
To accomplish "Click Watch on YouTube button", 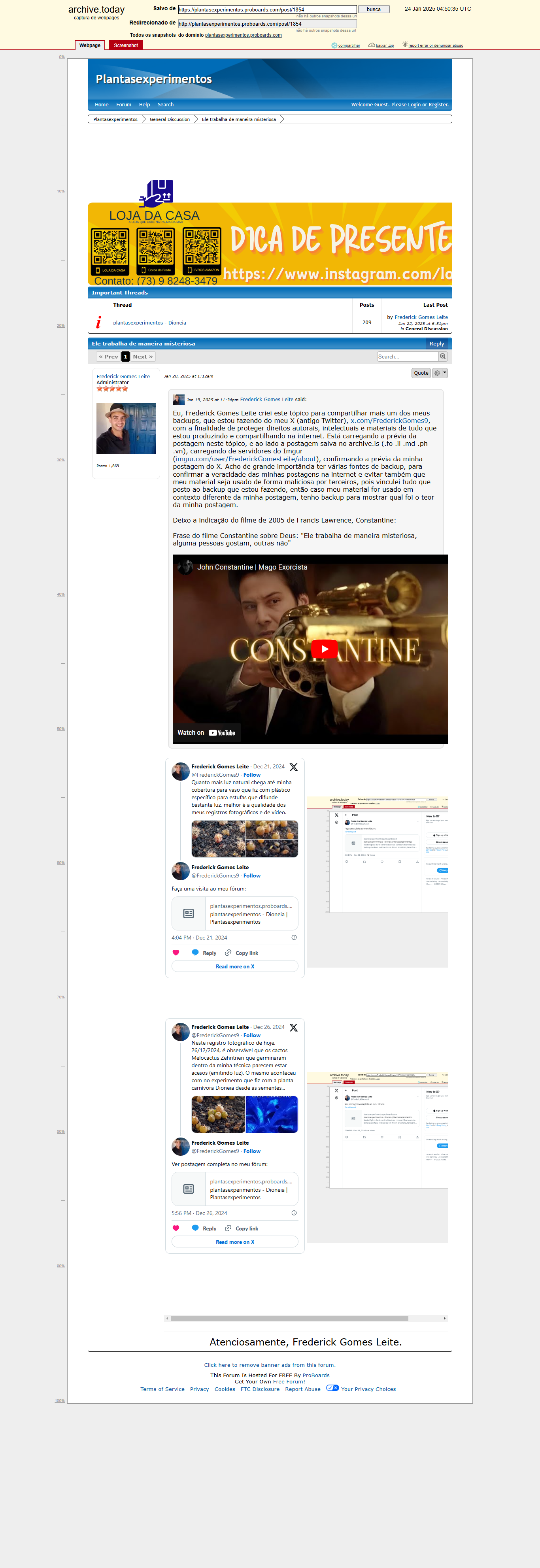I will (206, 733).
